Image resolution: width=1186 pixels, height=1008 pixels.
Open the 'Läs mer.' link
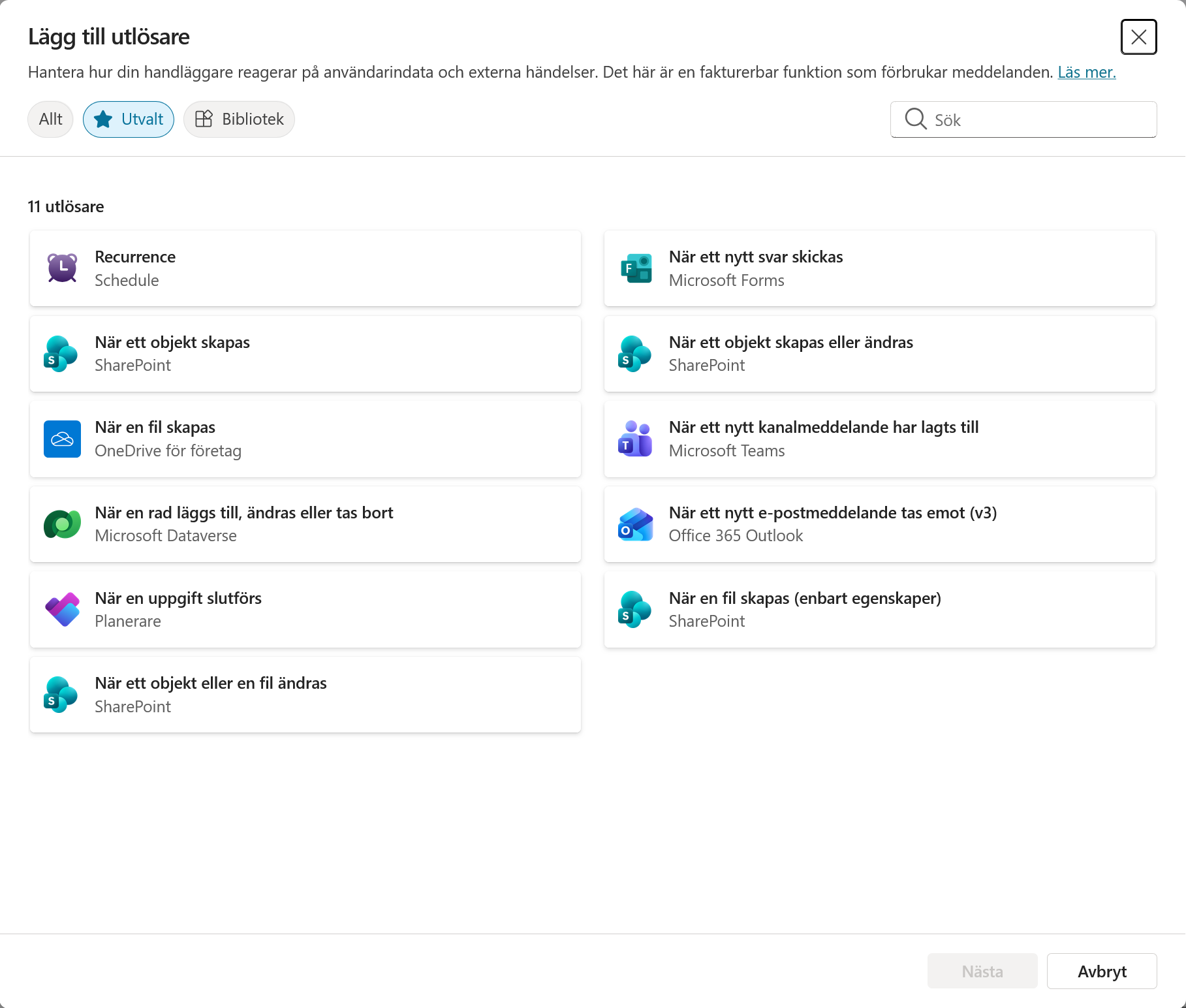[1087, 72]
